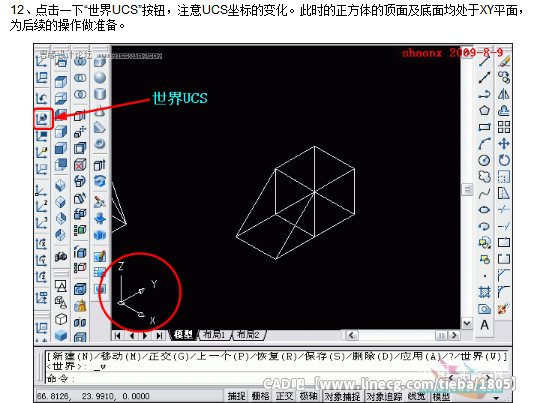
Task: Click the 命令 command line input
Action: click(x=277, y=378)
